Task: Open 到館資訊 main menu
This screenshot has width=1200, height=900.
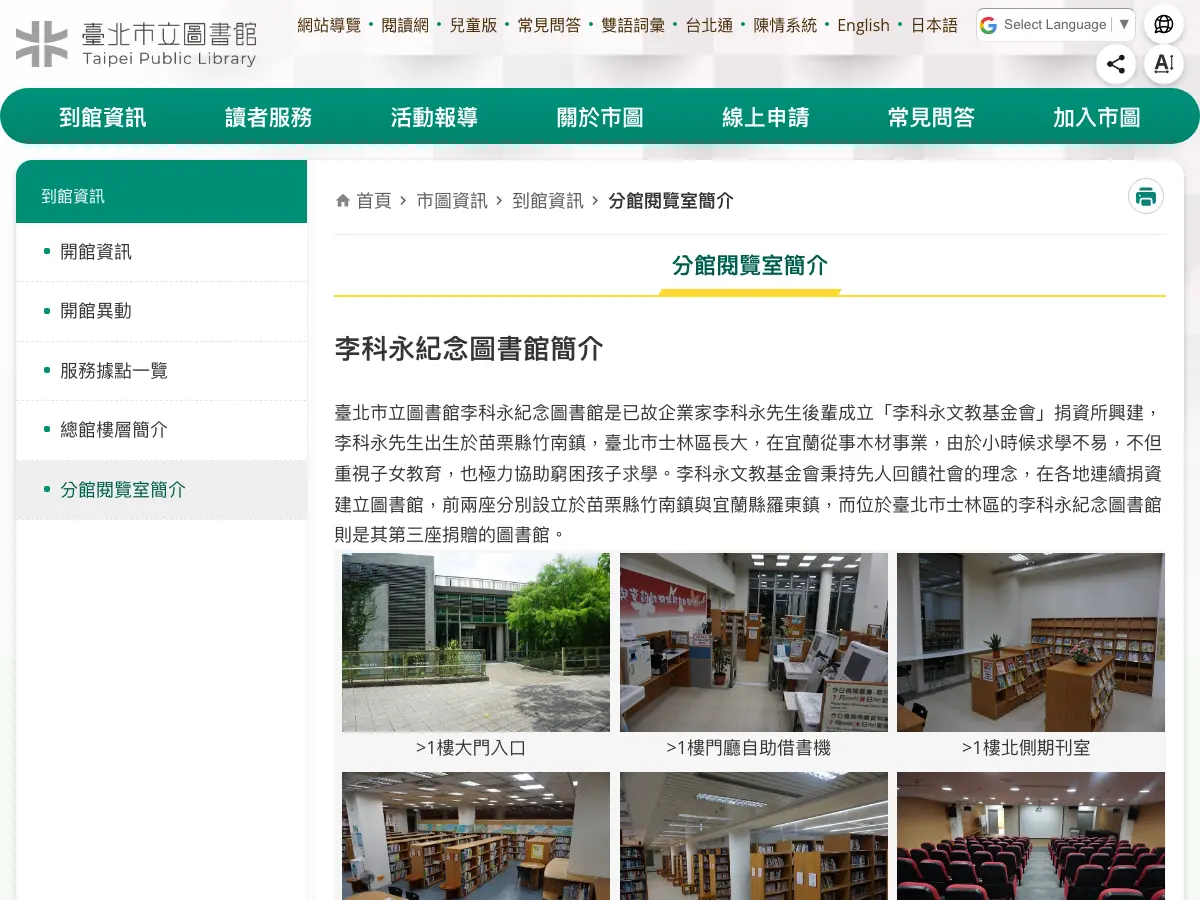Action: point(103,117)
